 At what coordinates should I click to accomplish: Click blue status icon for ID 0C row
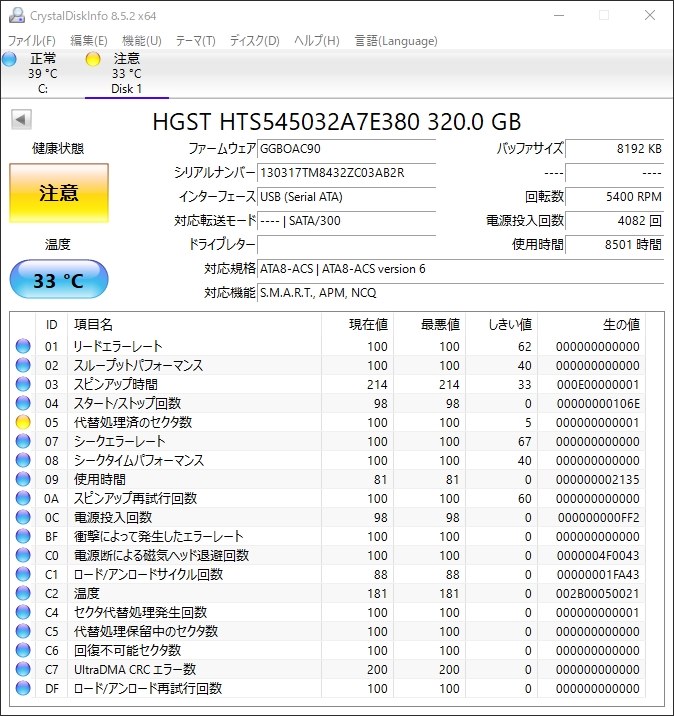(23, 517)
